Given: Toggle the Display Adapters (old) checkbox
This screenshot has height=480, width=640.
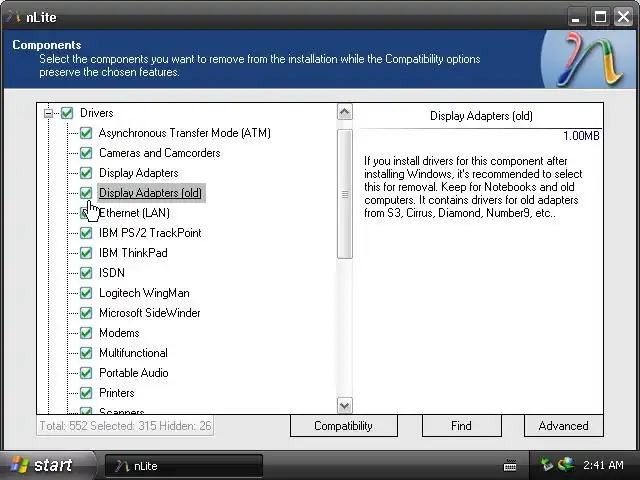Looking at the screenshot, I should 86,193.
